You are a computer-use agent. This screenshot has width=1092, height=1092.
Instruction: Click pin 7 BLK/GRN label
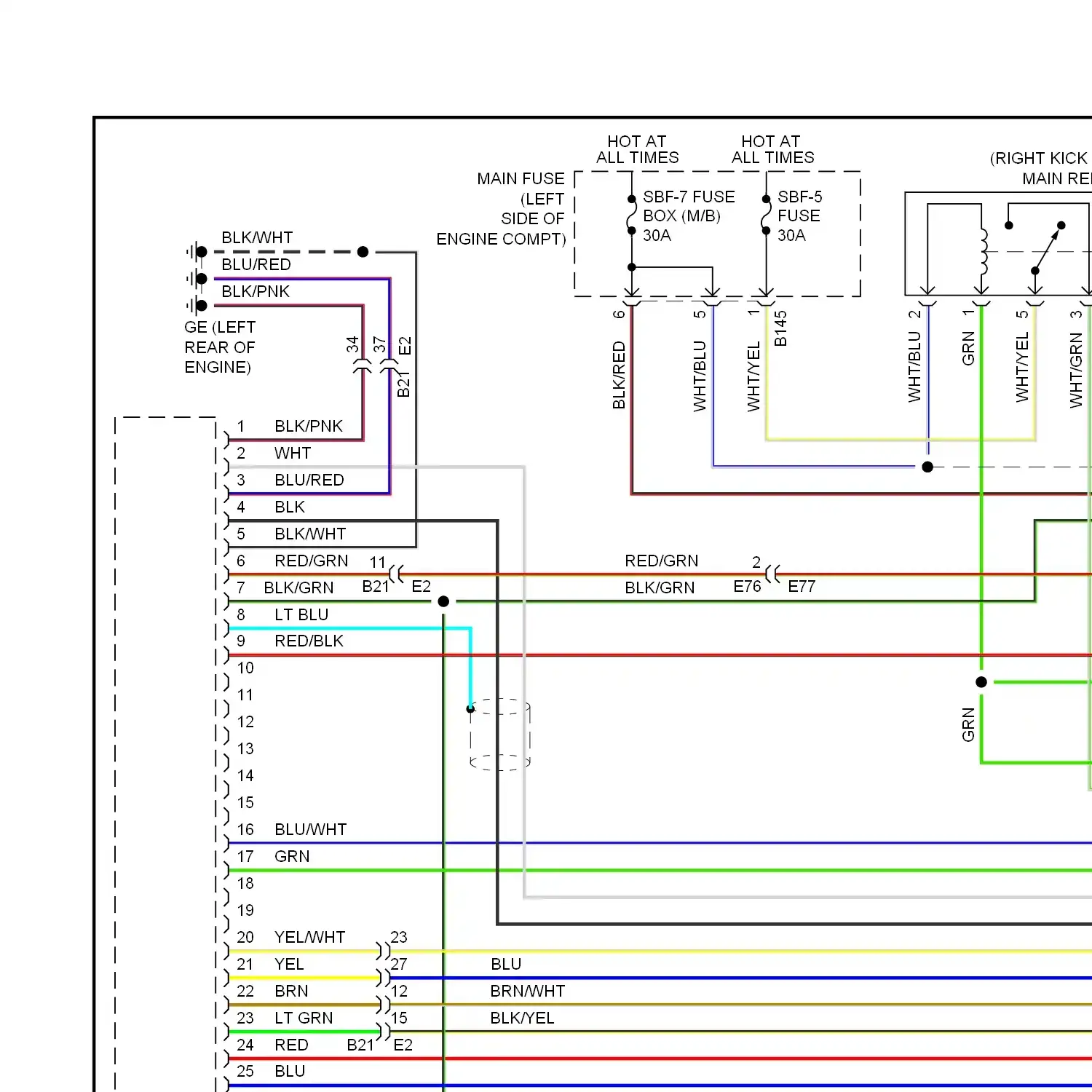[298, 588]
